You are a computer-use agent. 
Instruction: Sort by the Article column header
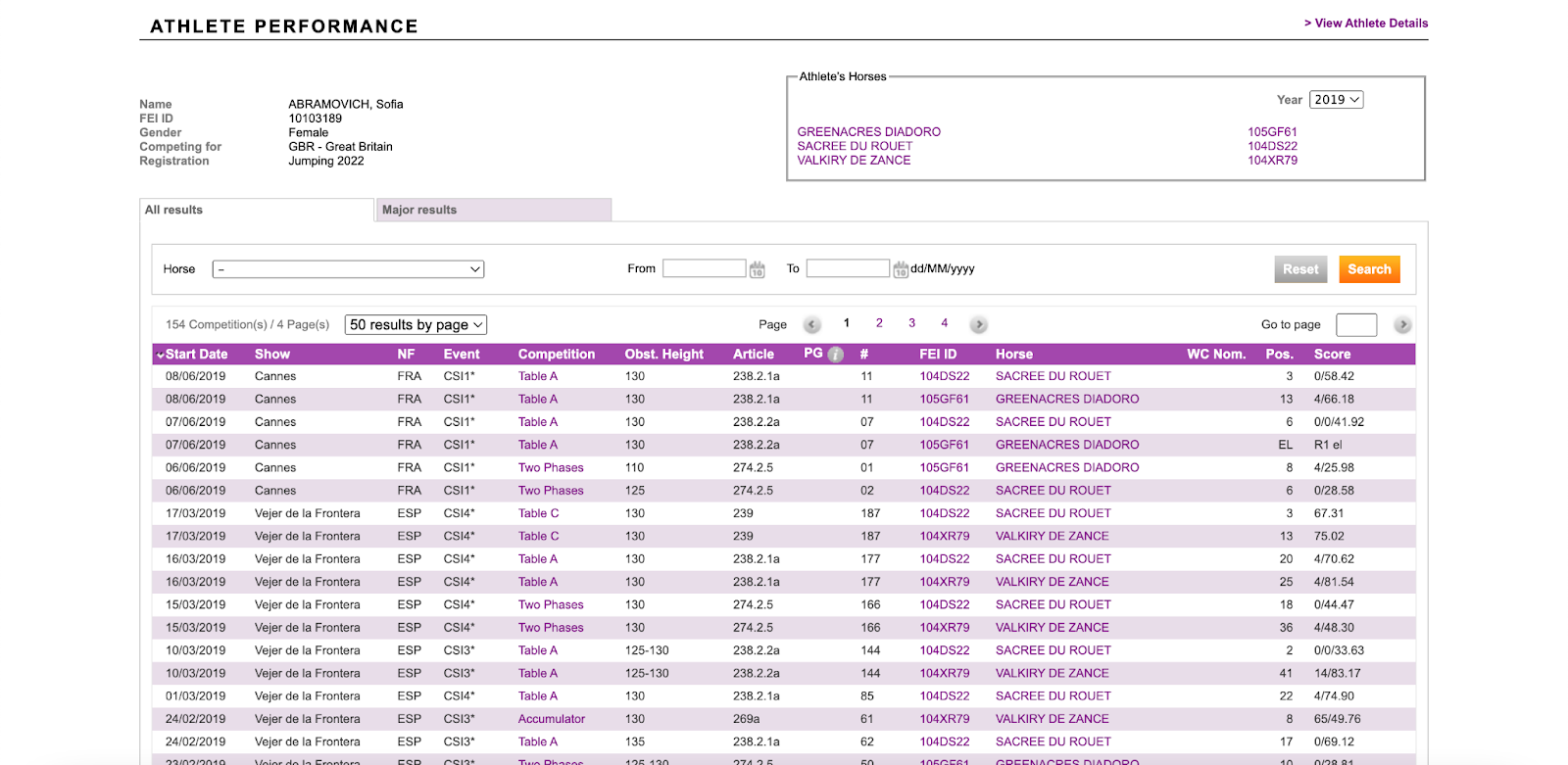[754, 355]
